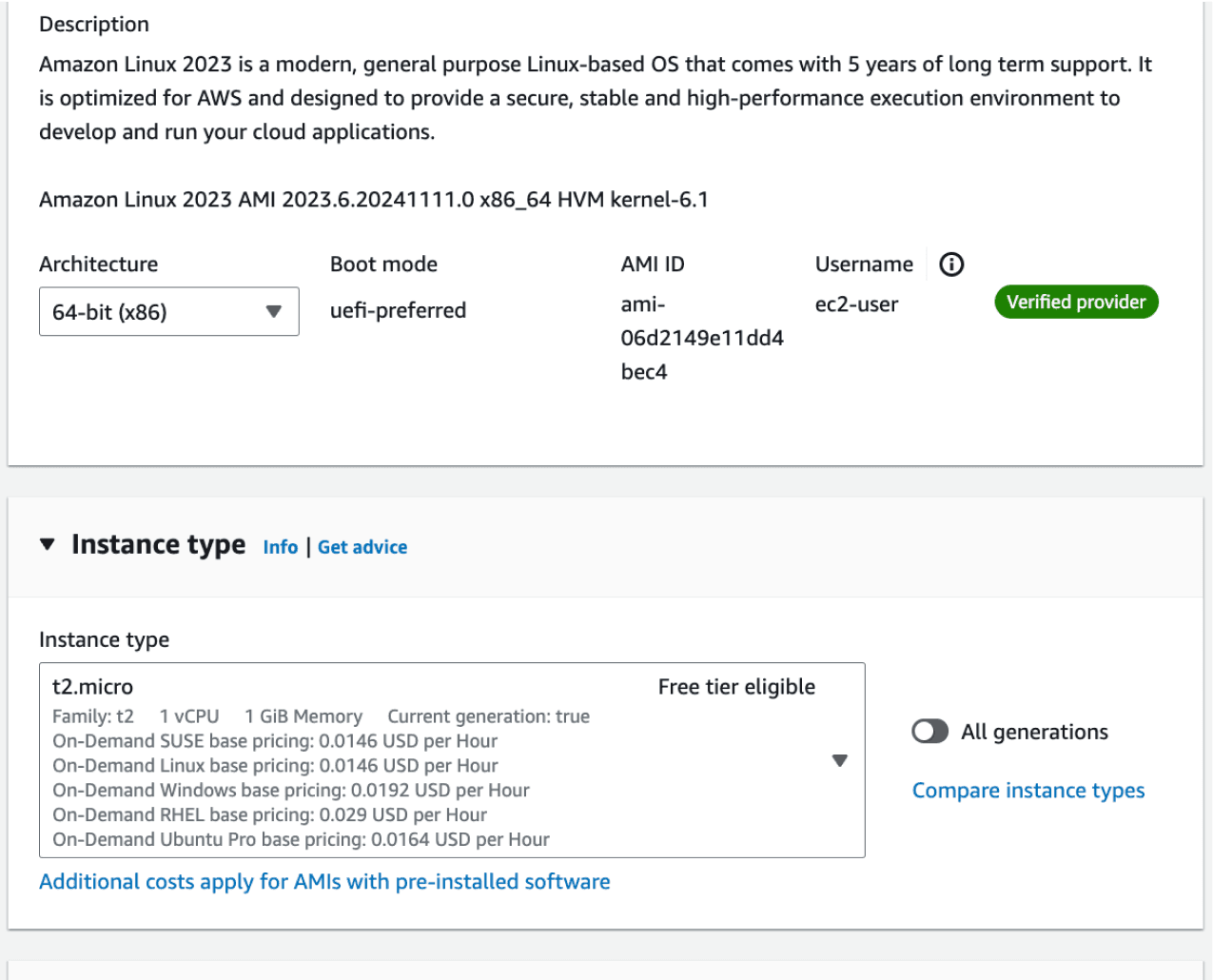The image size is (1213, 980).
Task: Click the Free tier eligible label
Action: [x=736, y=687]
